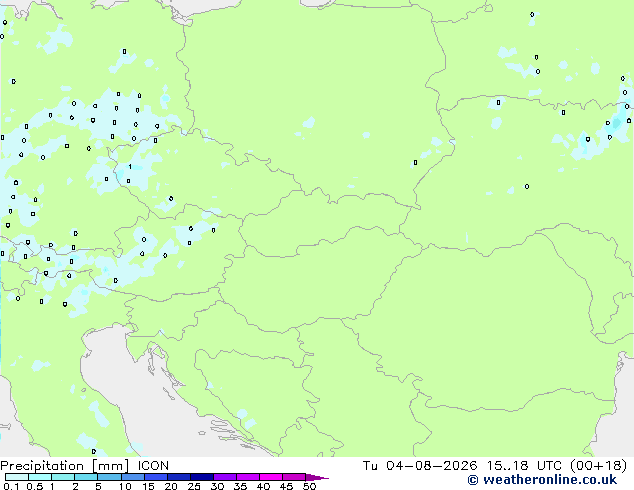Click the legend value label '25'
The image size is (634, 490).
194,486
